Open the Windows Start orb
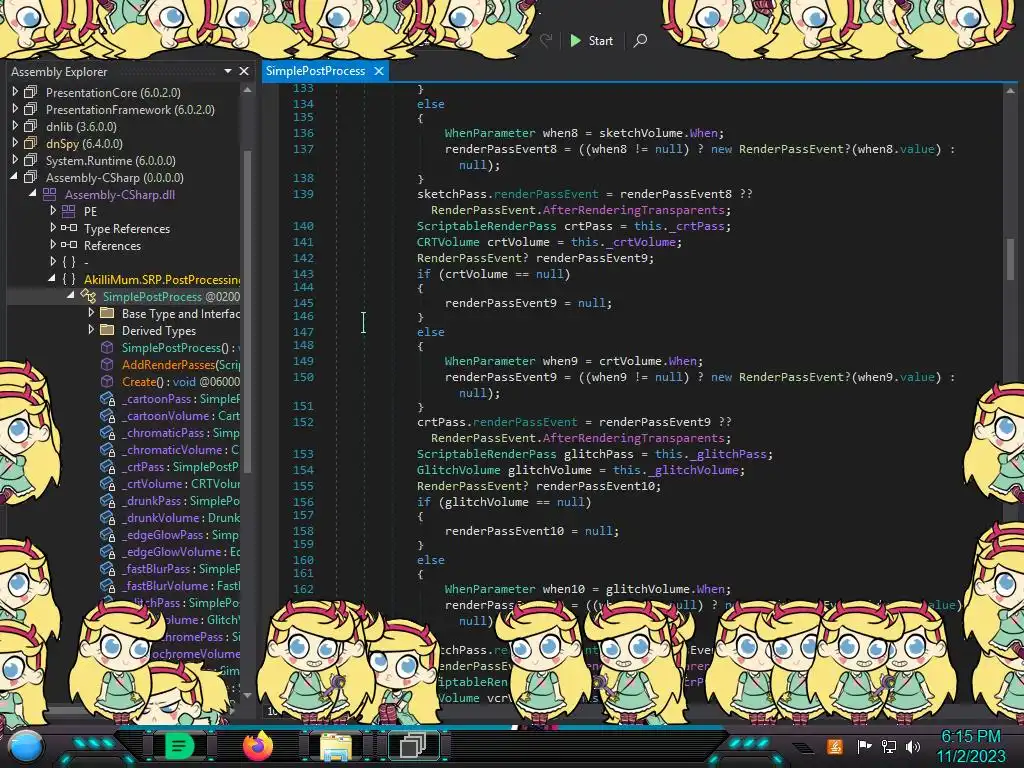Viewport: 1024px width, 768px height. click(x=25, y=746)
